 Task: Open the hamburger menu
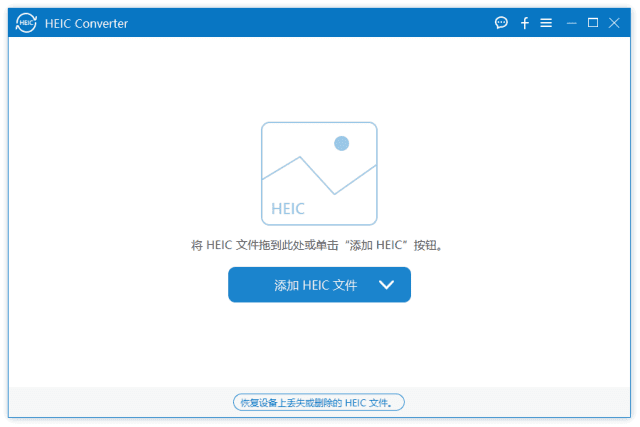click(546, 23)
